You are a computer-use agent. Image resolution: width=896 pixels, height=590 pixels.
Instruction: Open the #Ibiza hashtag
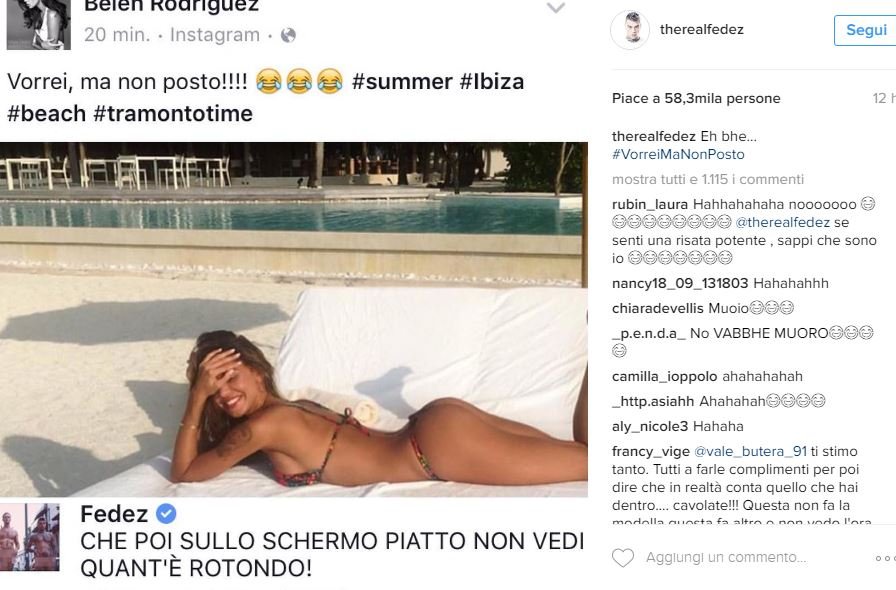click(x=492, y=81)
